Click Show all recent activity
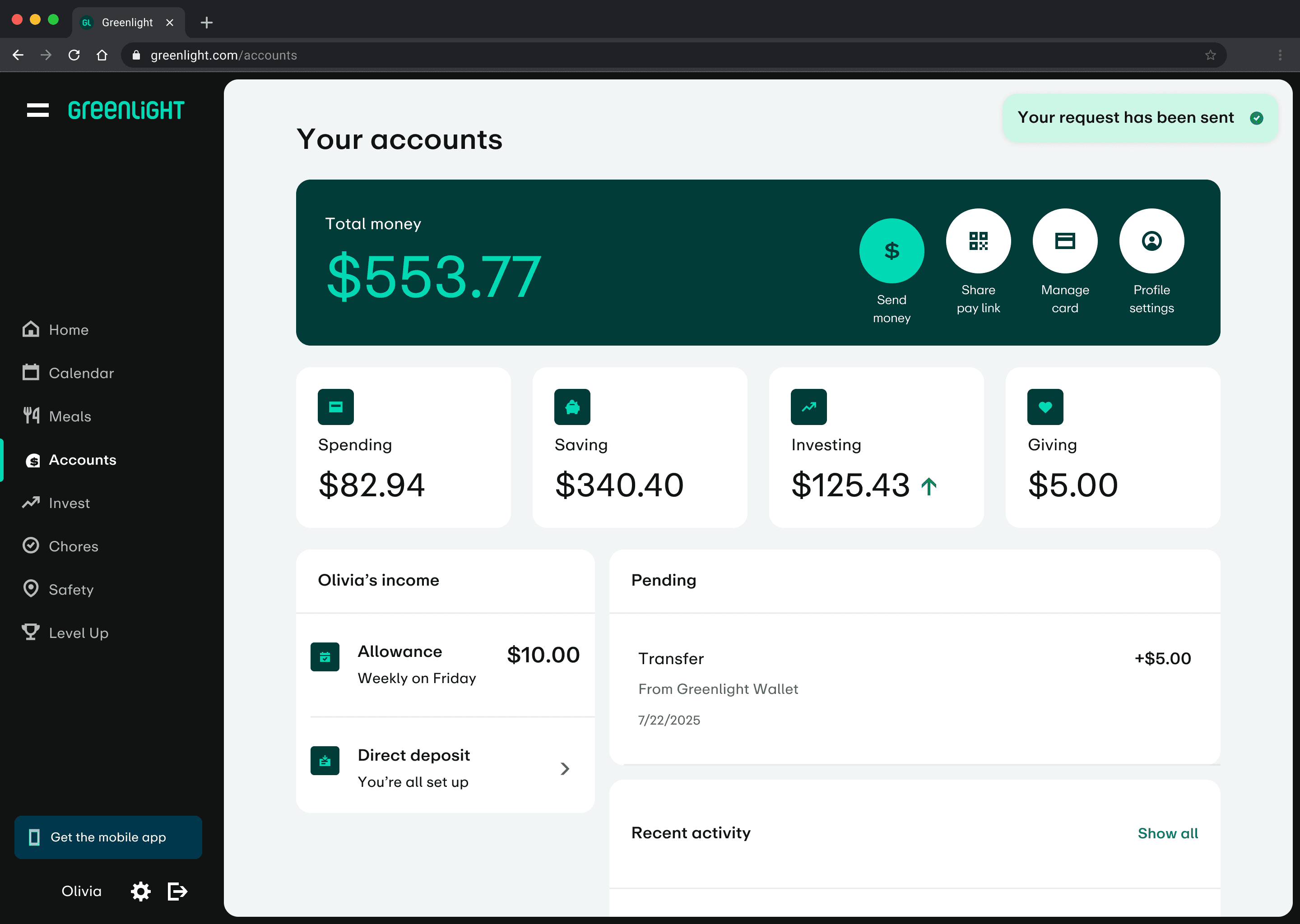The height and width of the screenshot is (924, 1300). click(1167, 833)
